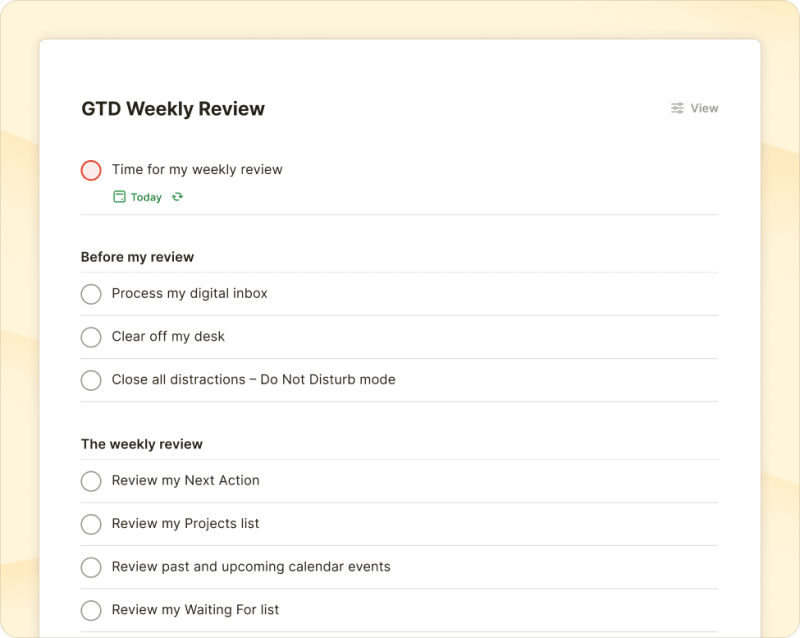Screen dimensions: 800x638
Task: Click the "GTD Weekly Review" project title
Action: click(172, 109)
